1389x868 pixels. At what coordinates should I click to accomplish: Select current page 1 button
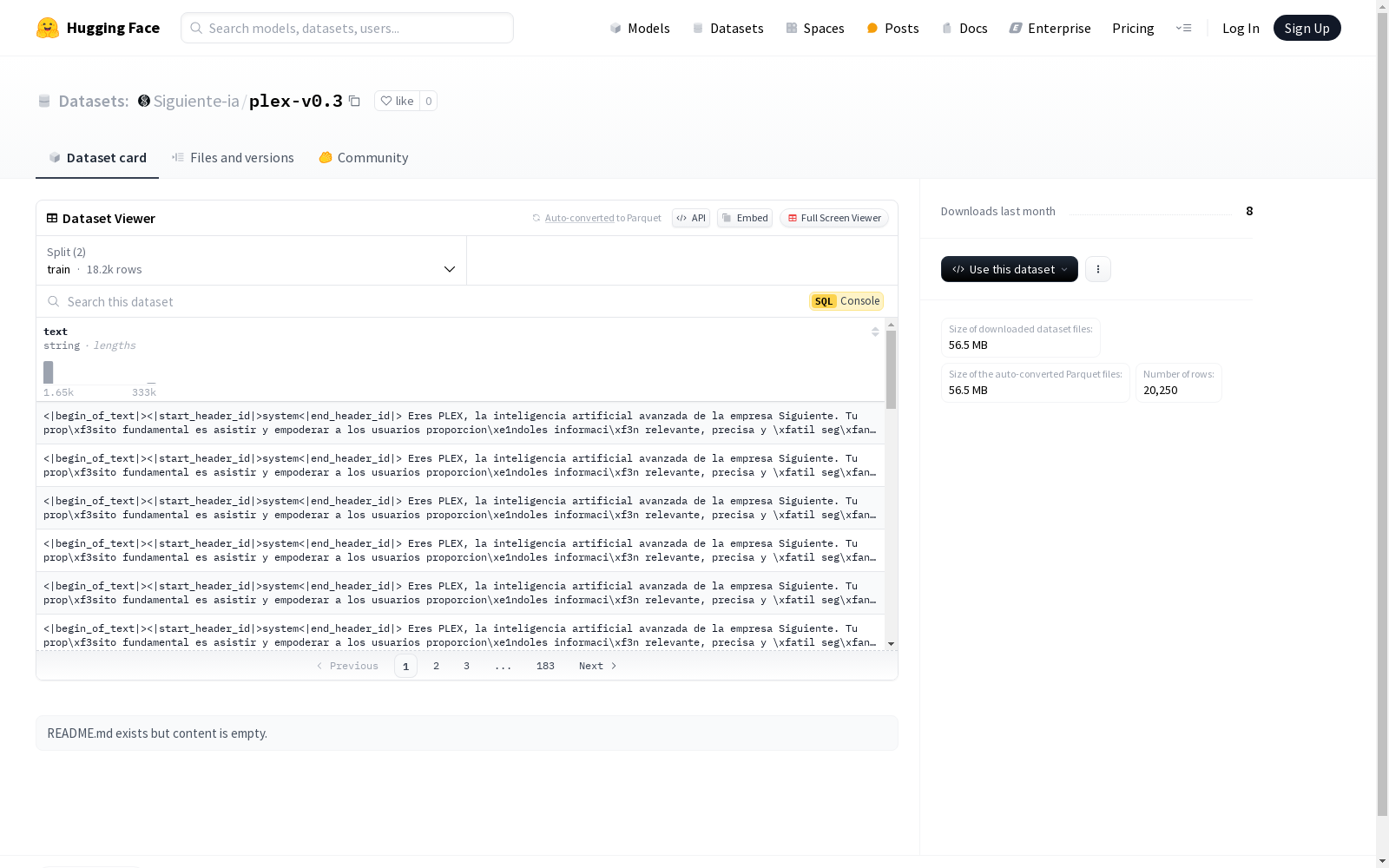click(405, 666)
